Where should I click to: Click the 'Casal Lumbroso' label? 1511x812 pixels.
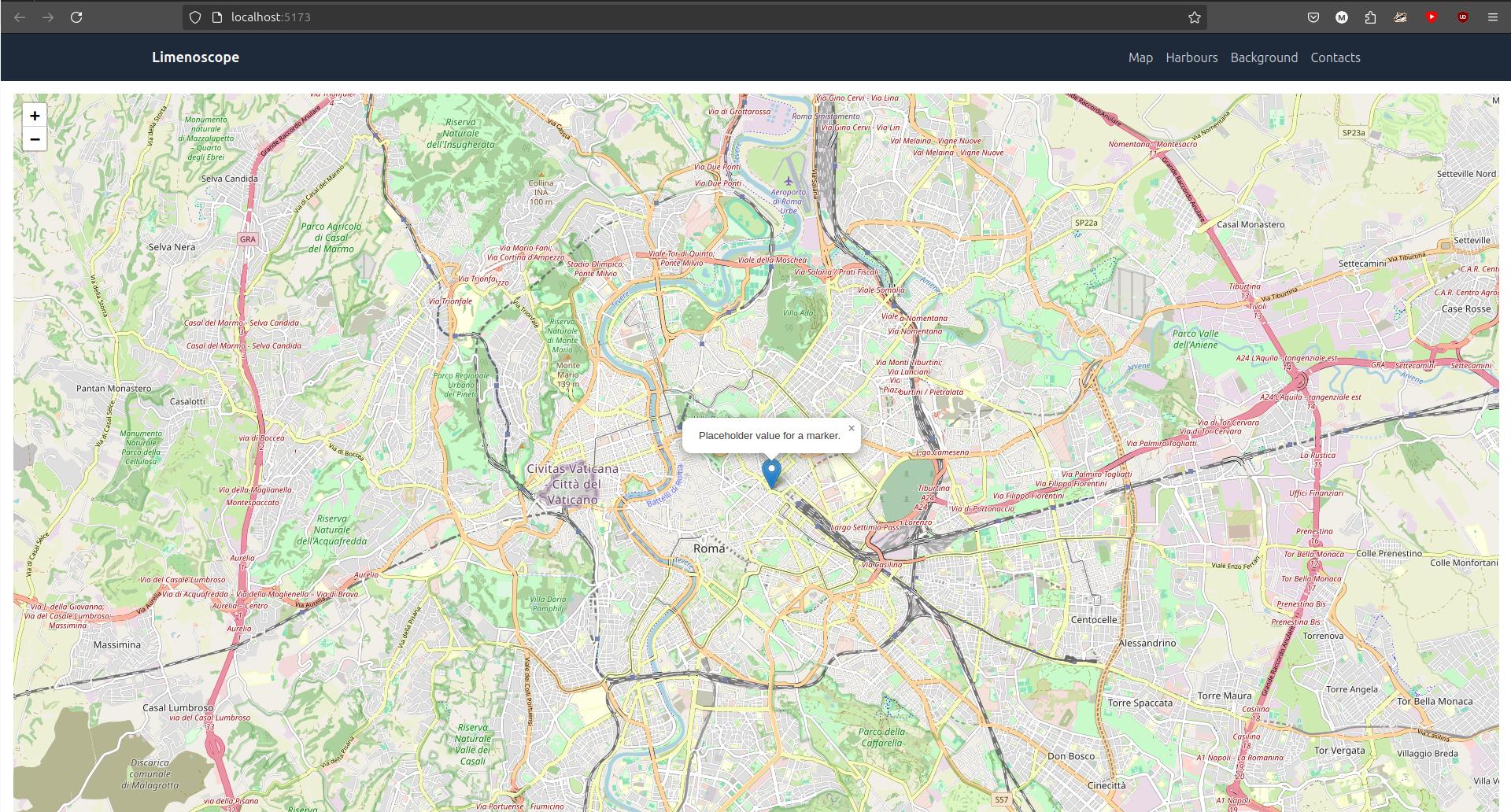click(178, 708)
